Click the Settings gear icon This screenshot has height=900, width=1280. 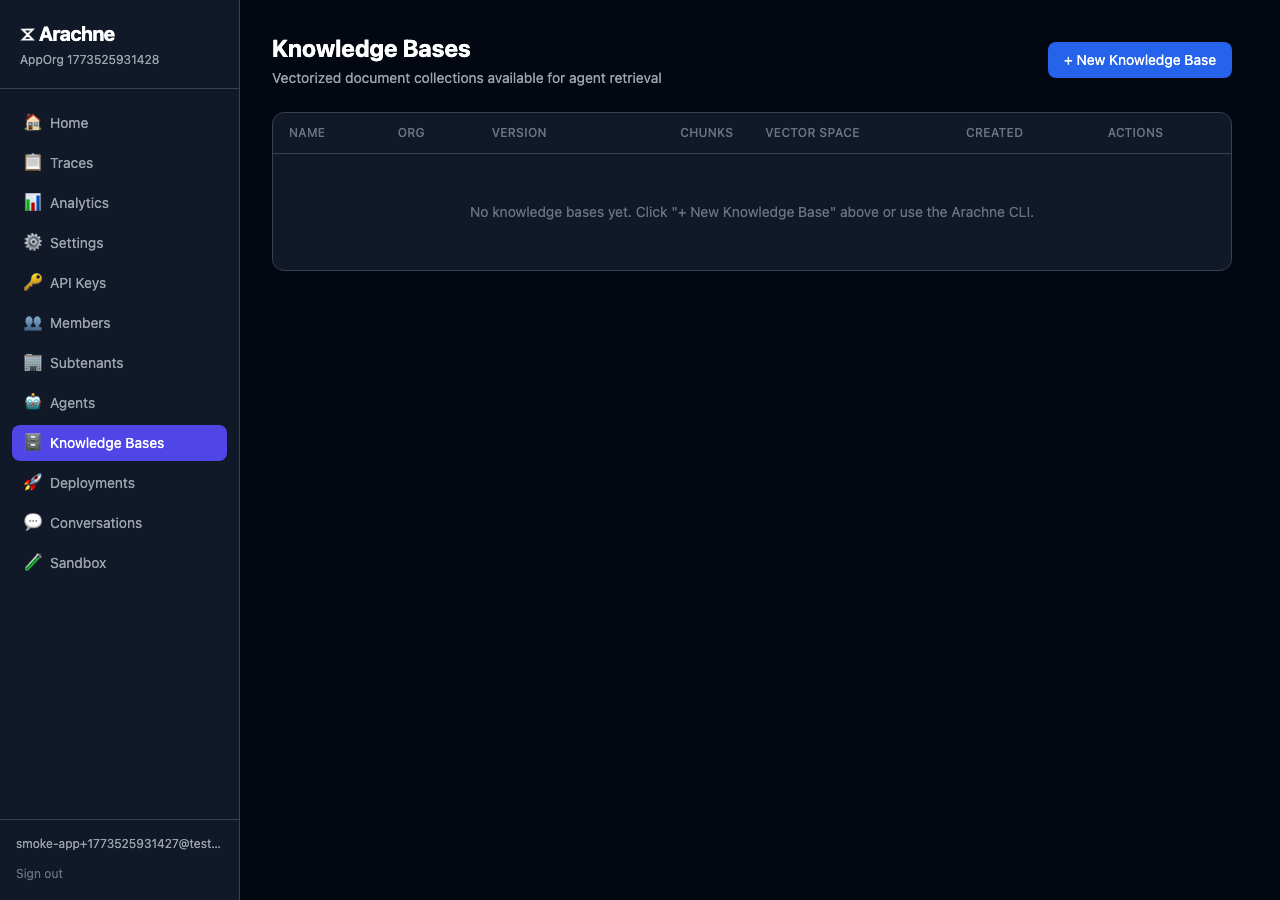click(x=31, y=242)
